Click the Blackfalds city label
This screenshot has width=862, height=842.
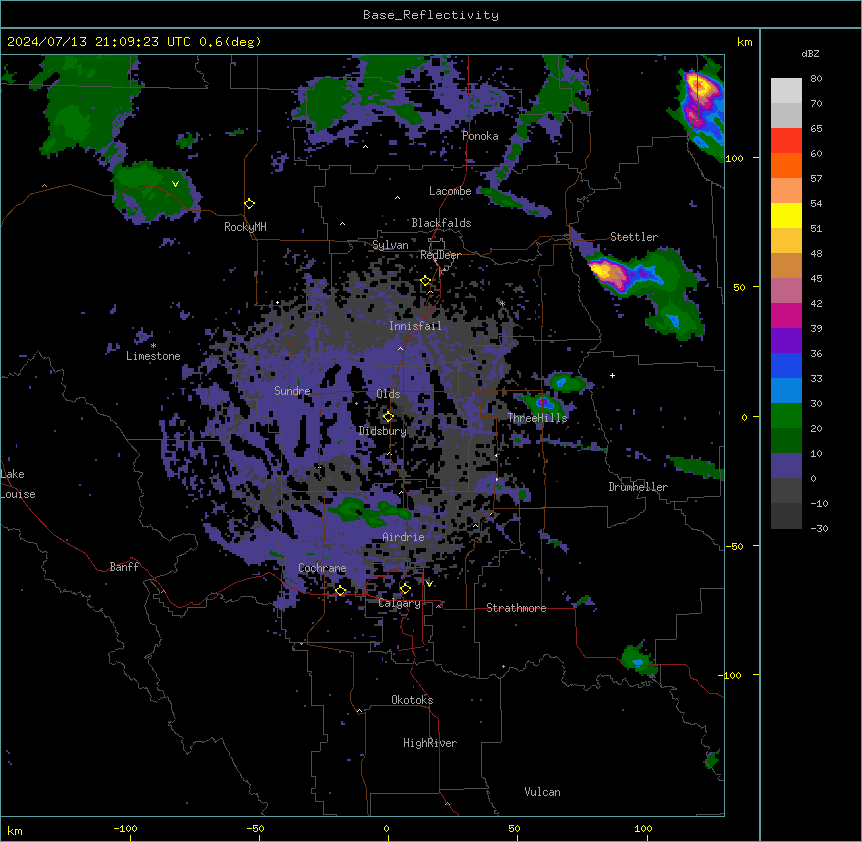tap(441, 223)
